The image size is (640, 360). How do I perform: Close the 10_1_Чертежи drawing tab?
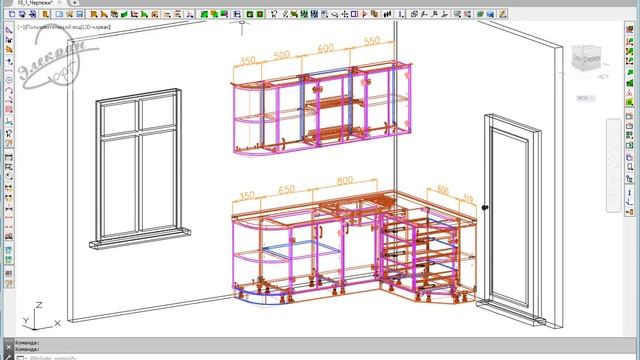point(59,2)
